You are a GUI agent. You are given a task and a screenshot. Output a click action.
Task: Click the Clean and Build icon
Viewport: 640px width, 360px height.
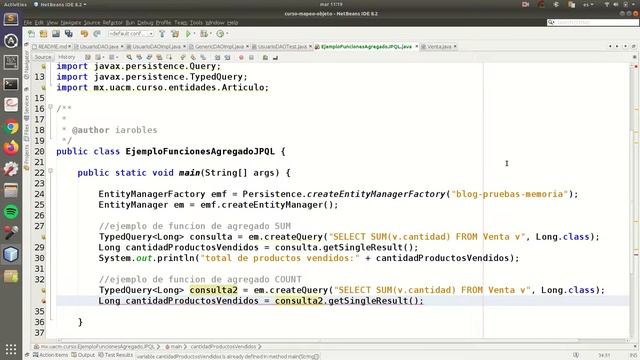point(175,34)
